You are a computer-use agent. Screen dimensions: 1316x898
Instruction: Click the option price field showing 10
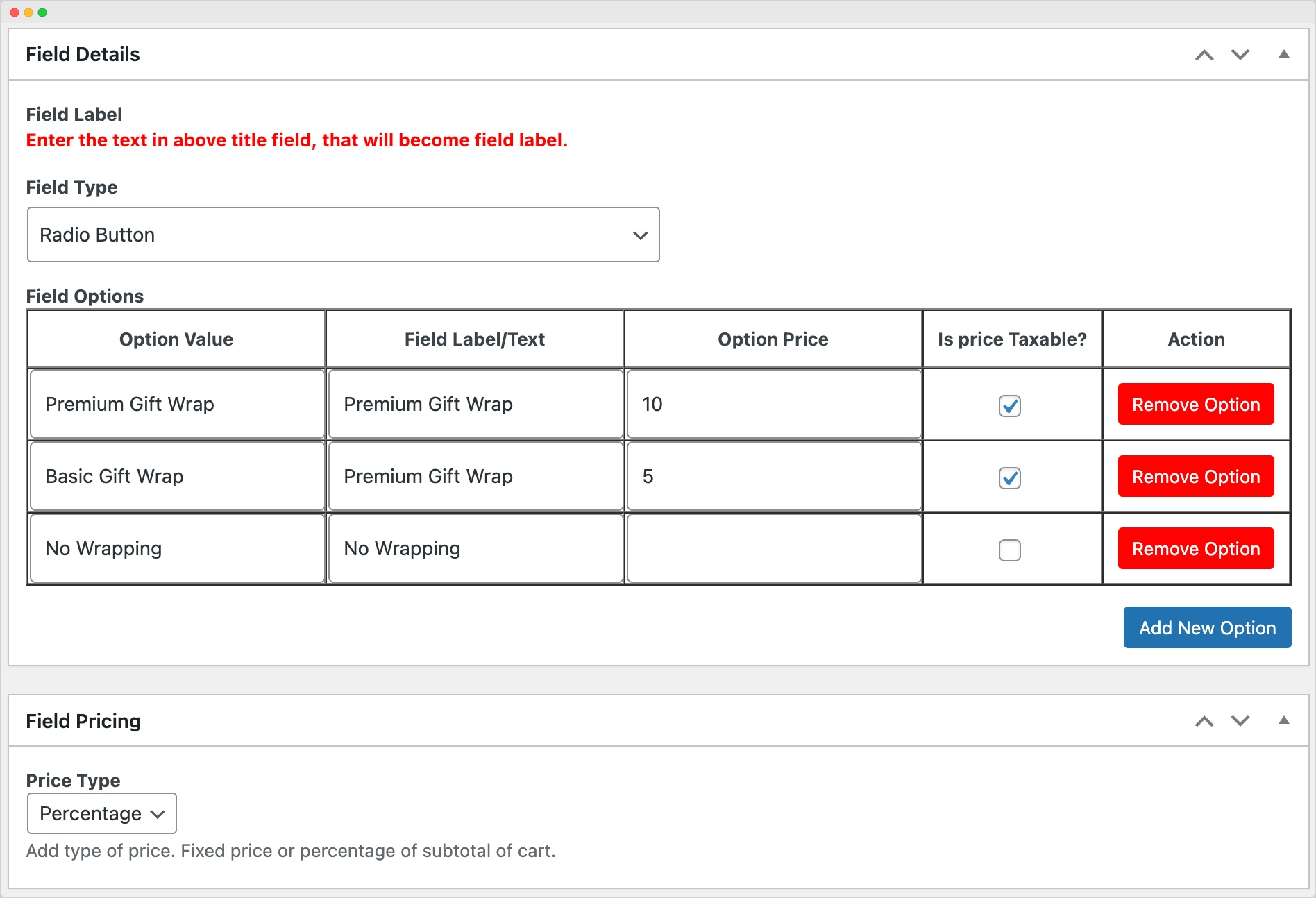click(x=774, y=404)
